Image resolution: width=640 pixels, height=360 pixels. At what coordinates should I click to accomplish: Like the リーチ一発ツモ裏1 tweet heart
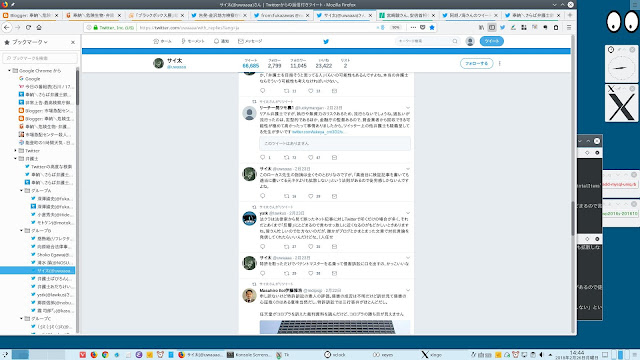pos(311,157)
